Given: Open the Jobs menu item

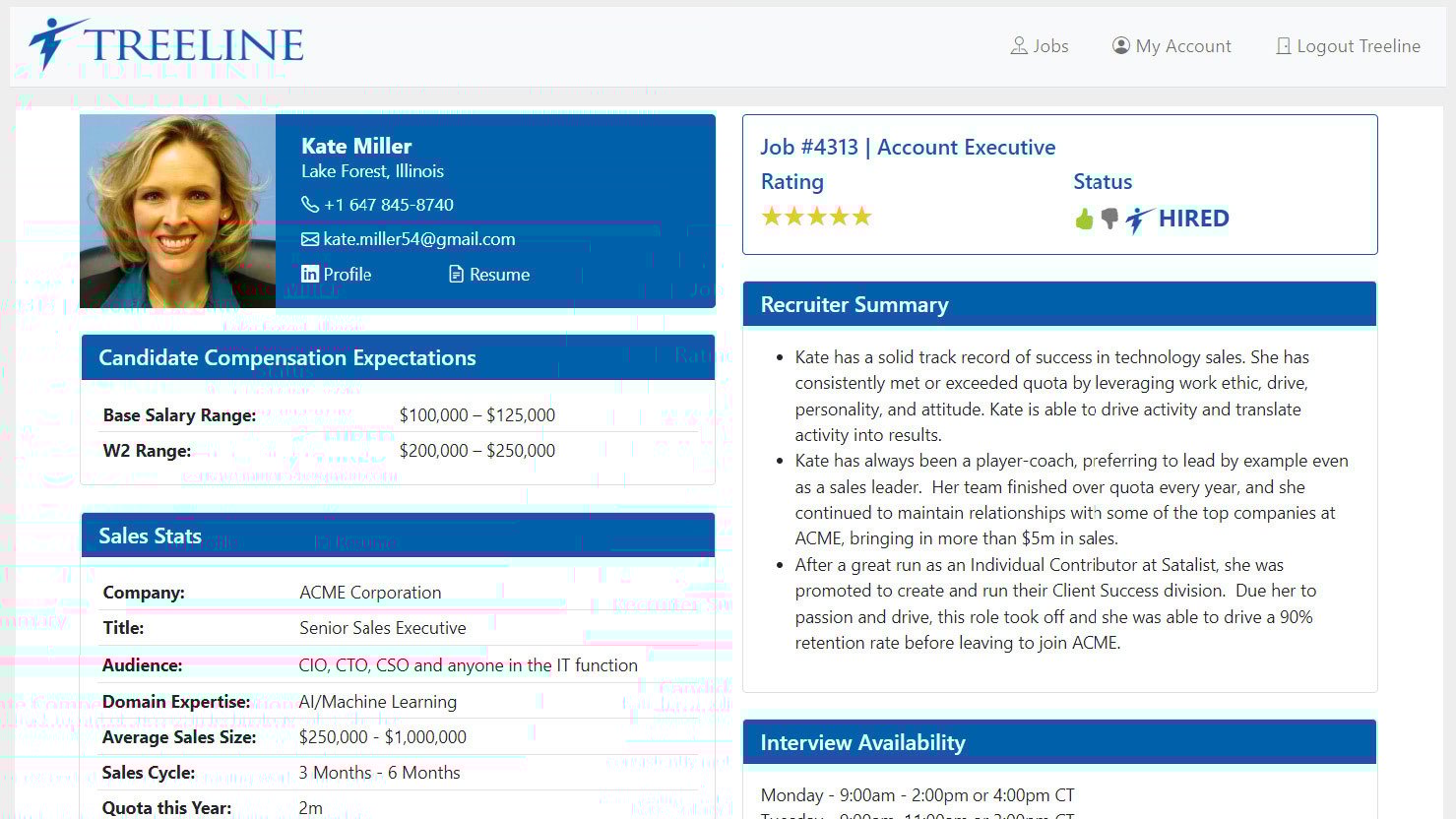Looking at the screenshot, I should click(1040, 46).
